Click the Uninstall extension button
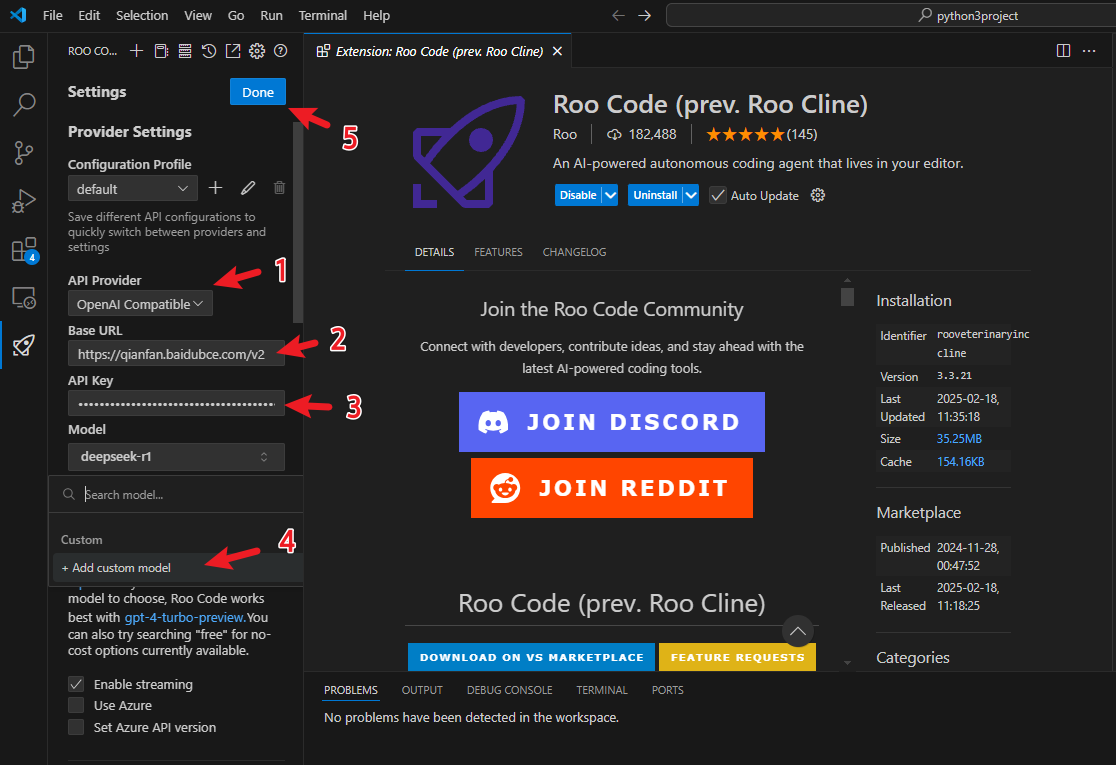The height and width of the screenshot is (765, 1116). click(x=655, y=195)
